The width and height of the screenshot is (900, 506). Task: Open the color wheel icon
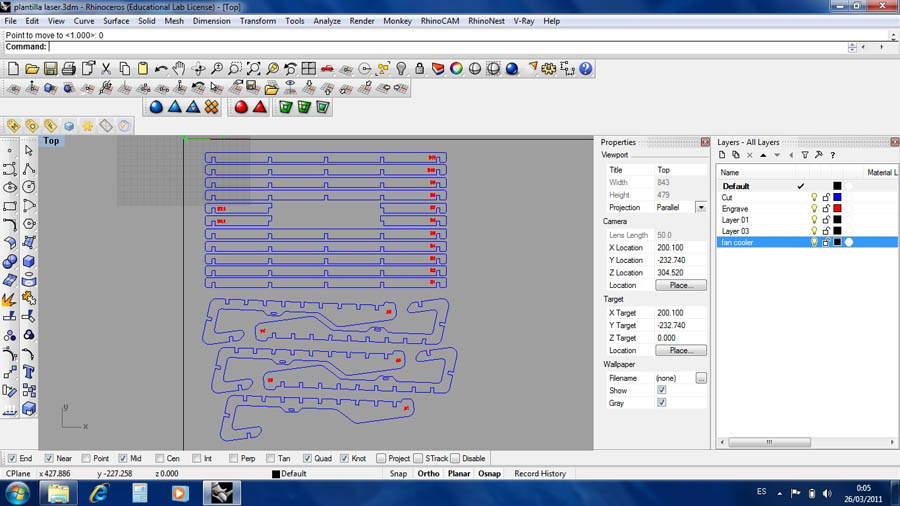point(456,69)
